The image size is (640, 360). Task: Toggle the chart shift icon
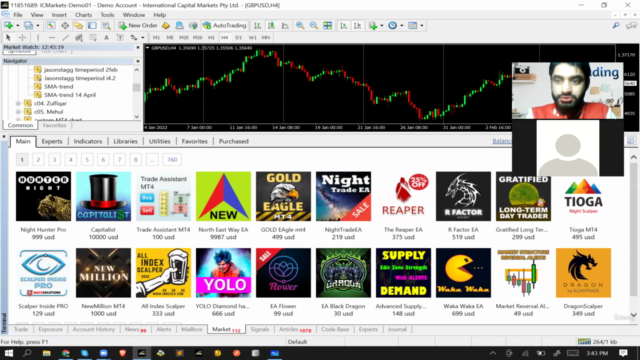(358, 25)
